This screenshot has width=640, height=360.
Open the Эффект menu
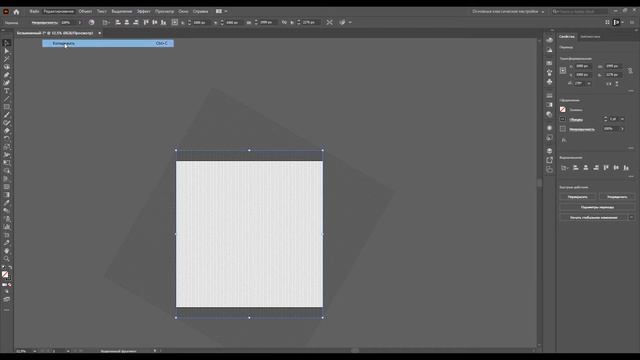tap(143, 11)
